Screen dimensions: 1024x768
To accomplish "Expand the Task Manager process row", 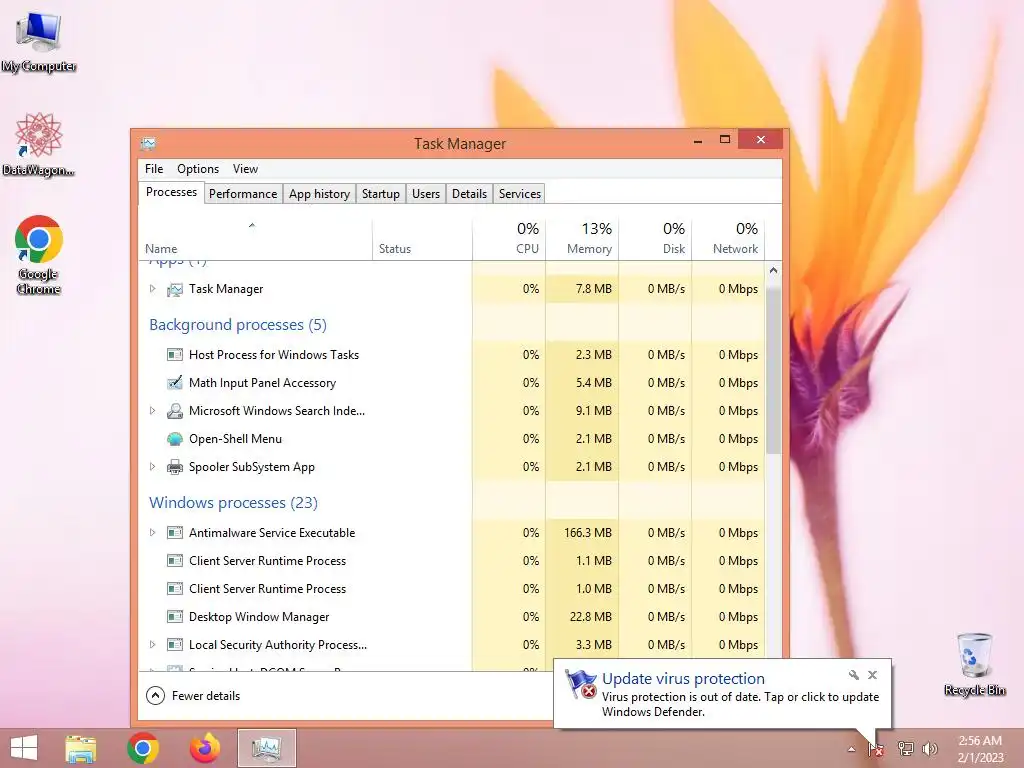I will click(x=152, y=289).
